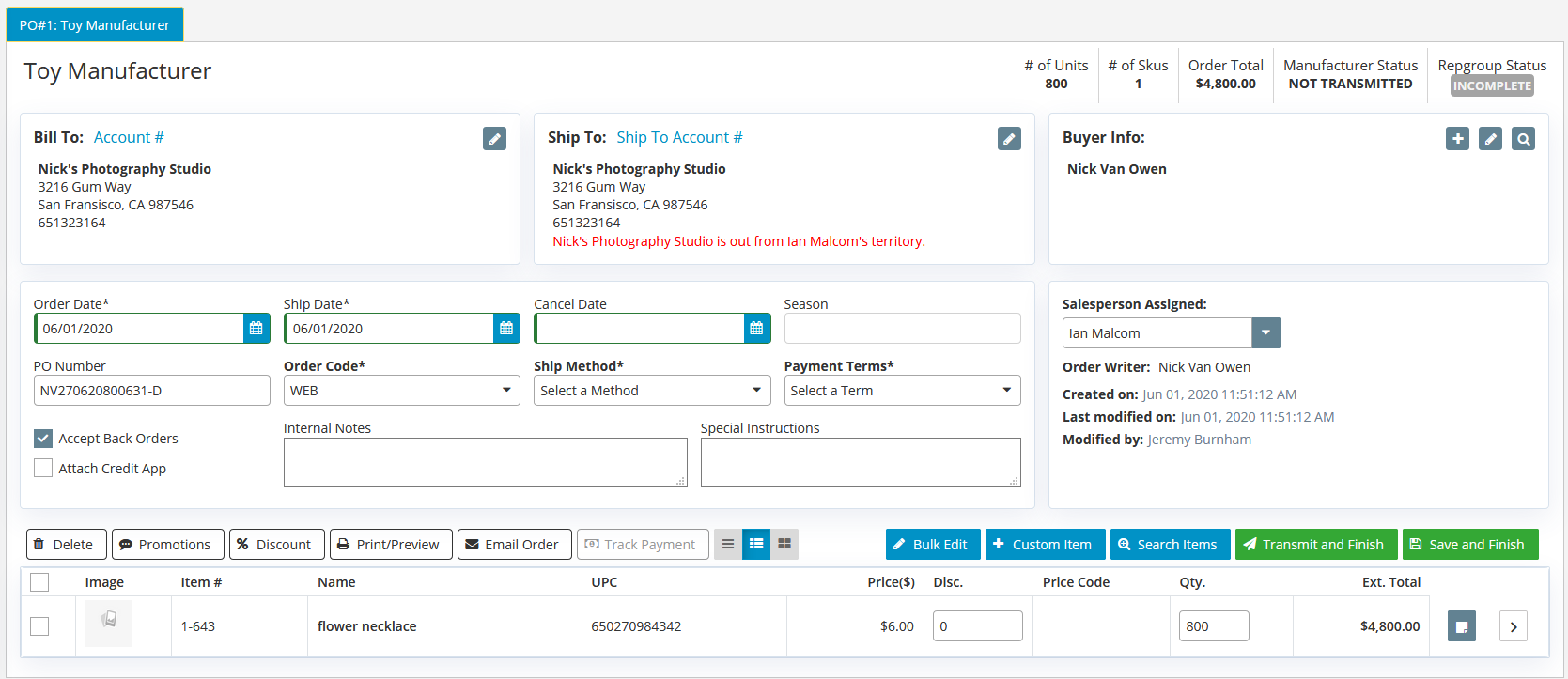This screenshot has height=679, width=1568.
Task: Click the red out-of-territory warning message
Action: pos(738,241)
